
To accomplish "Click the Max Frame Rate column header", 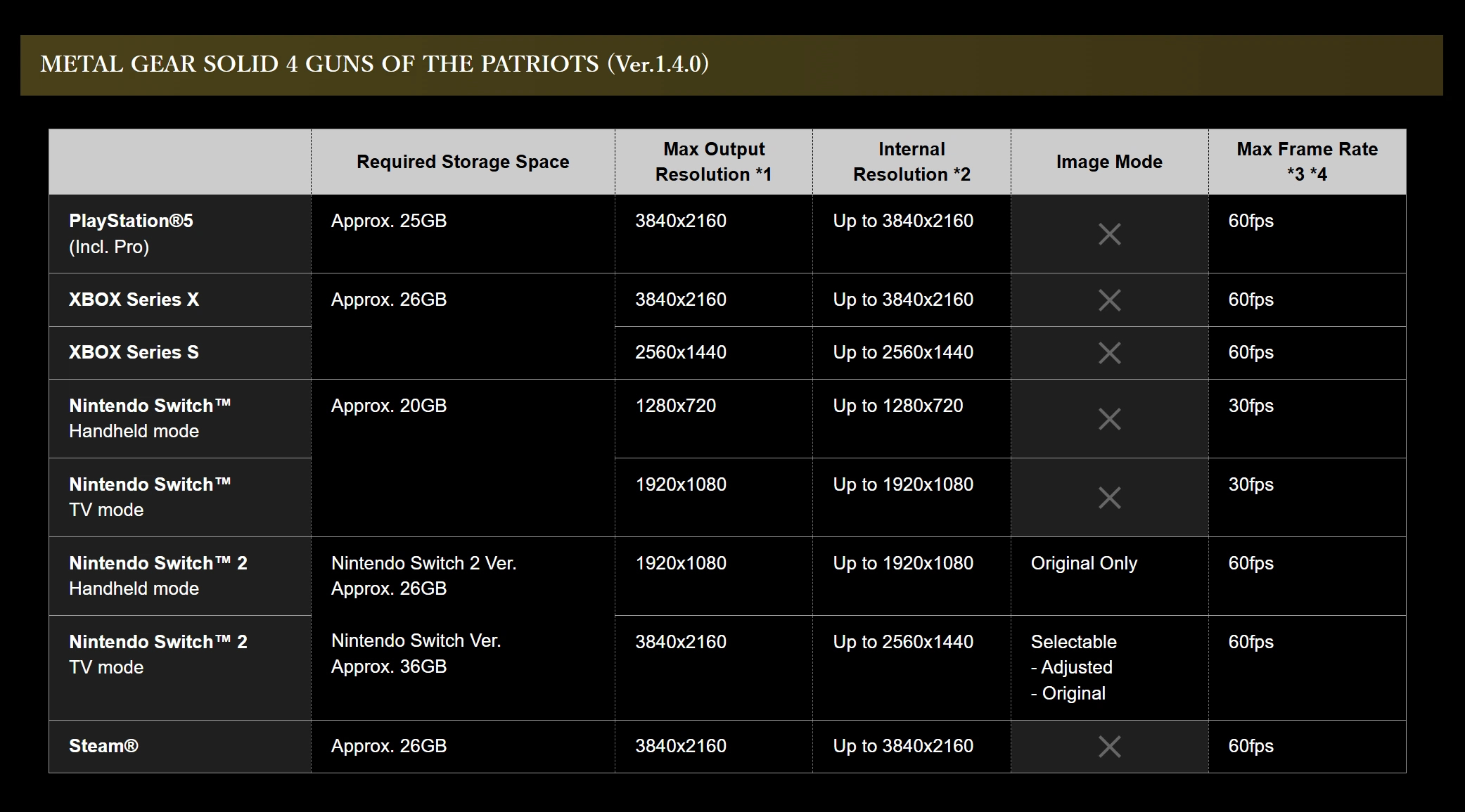I will (x=1307, y=162).
